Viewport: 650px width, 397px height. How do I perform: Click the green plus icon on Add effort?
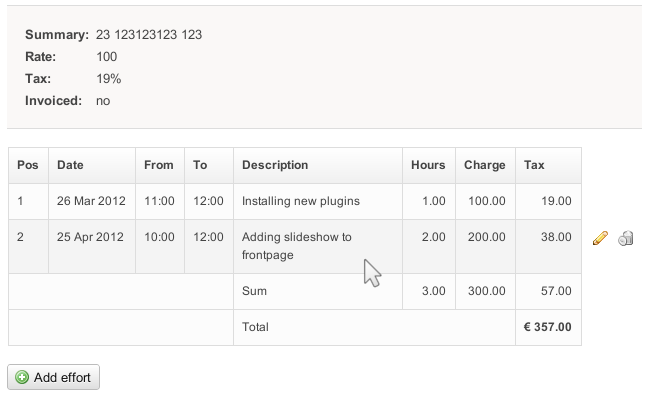[22, 377]
